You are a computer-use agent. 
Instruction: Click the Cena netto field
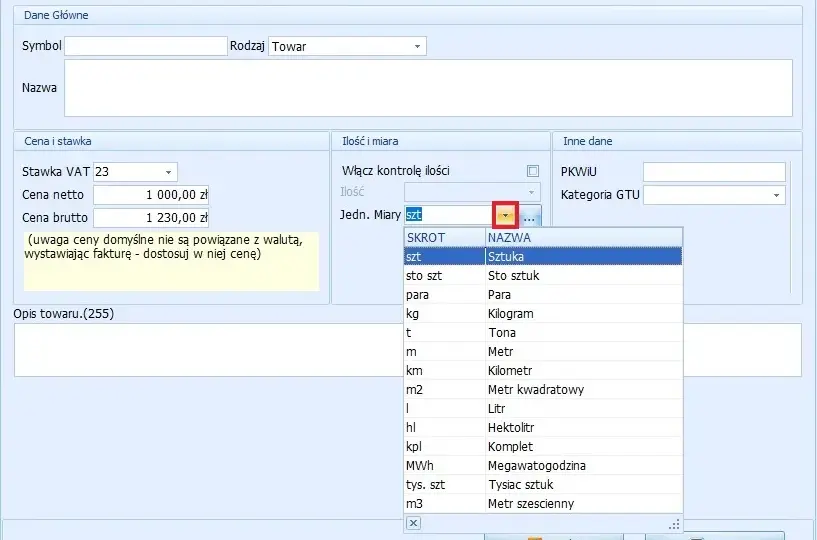[x=151, y=195]
